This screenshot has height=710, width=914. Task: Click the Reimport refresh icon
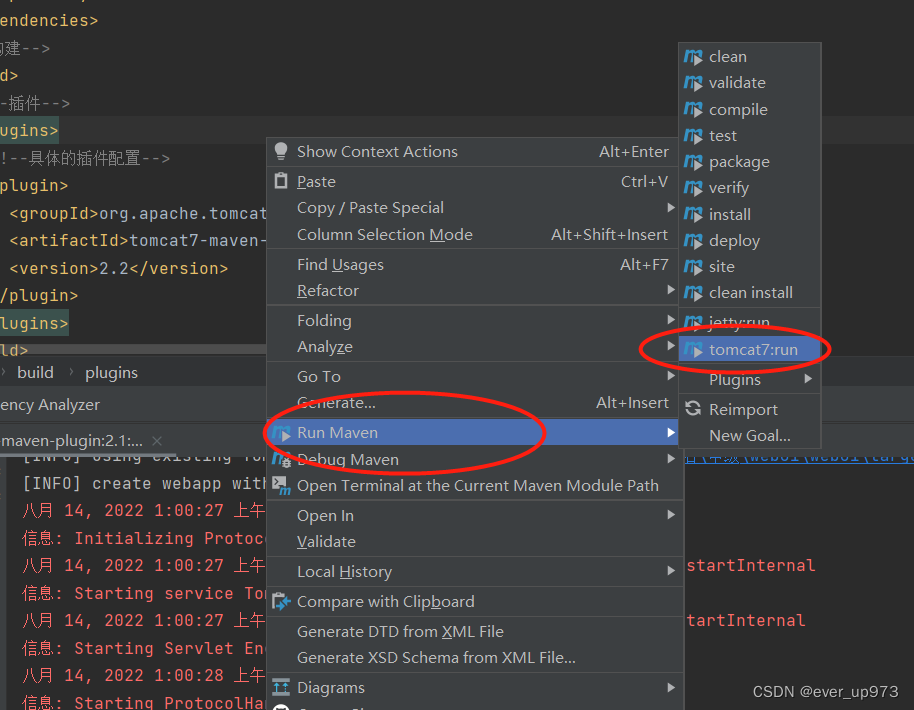(693, 409)
